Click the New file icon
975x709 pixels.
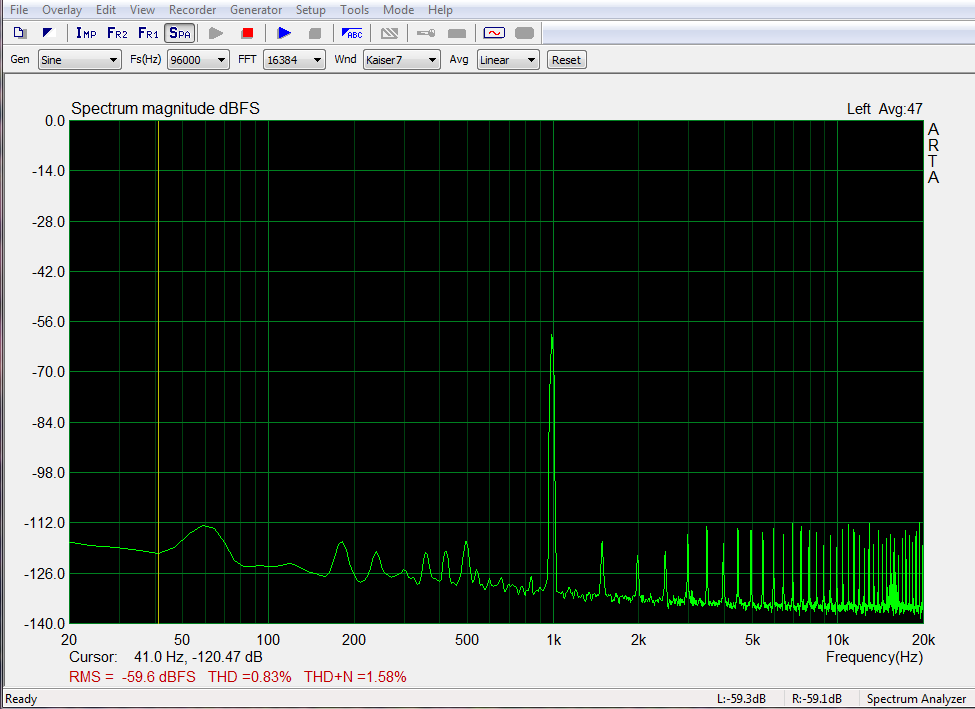click(x=20, y=33)
